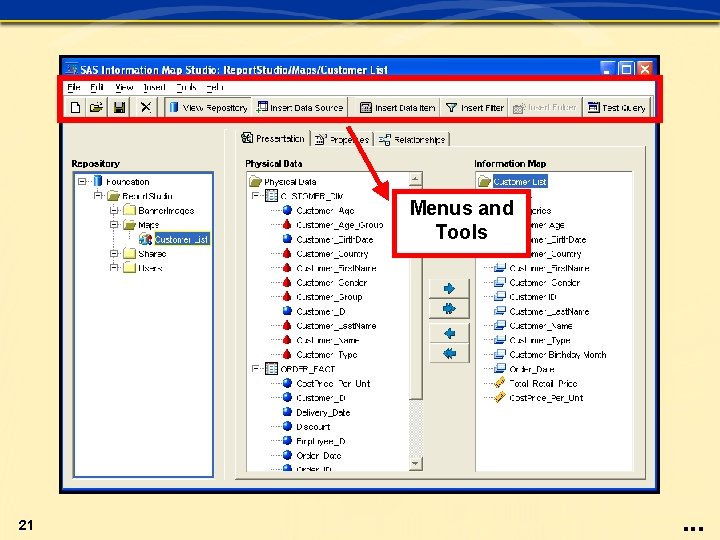
Task: Select Customer List in Repository tree
Action: (181, 239)
